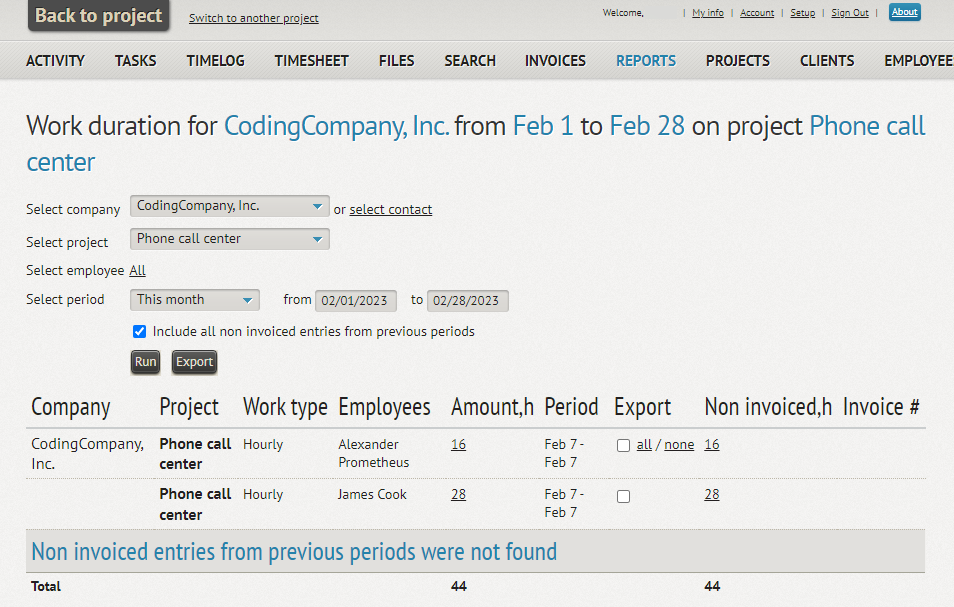The height and width of the screenshot is (607, 954).
Task: Click the All employee link
Action: tap(137, 271)
